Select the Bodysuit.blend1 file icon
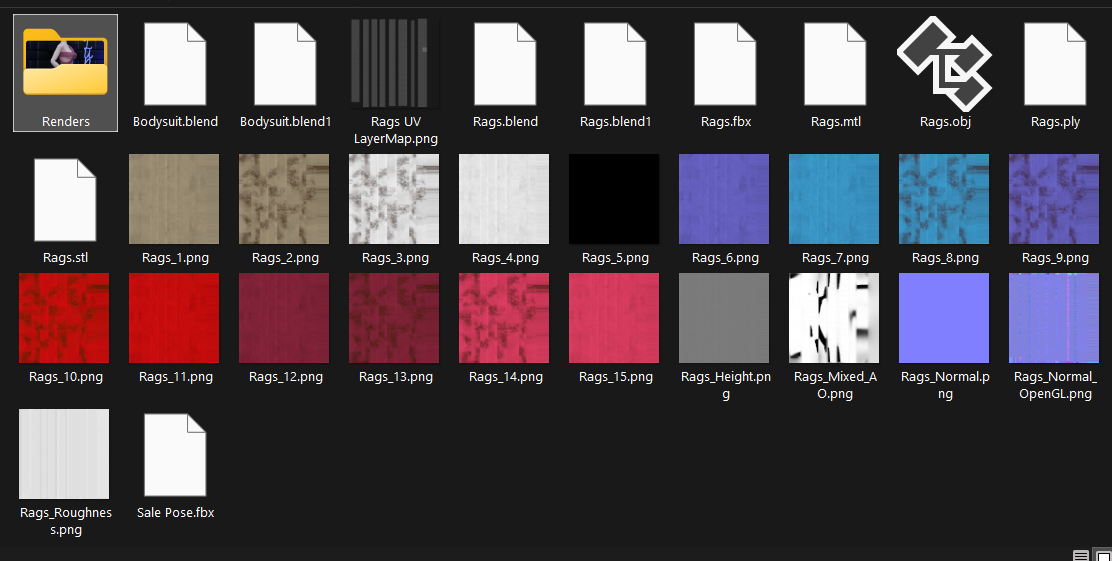1112x561 pixels. click(285, 64)
